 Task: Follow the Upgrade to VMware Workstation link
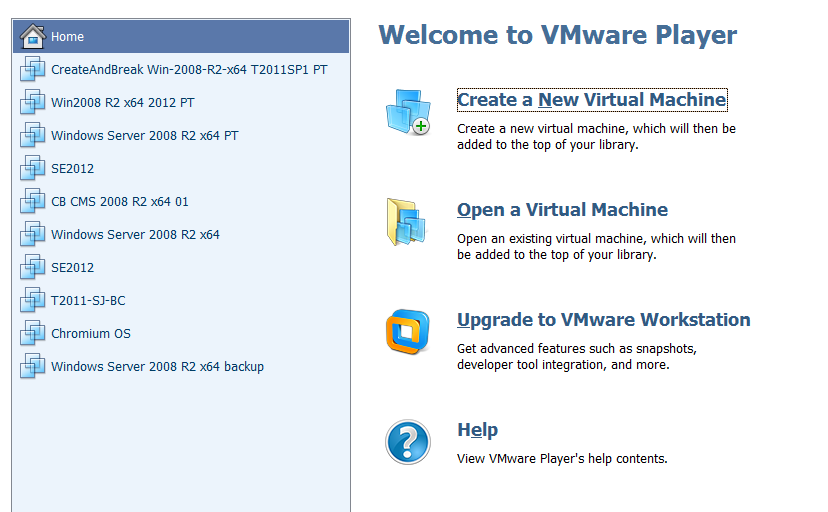(603, 320)
